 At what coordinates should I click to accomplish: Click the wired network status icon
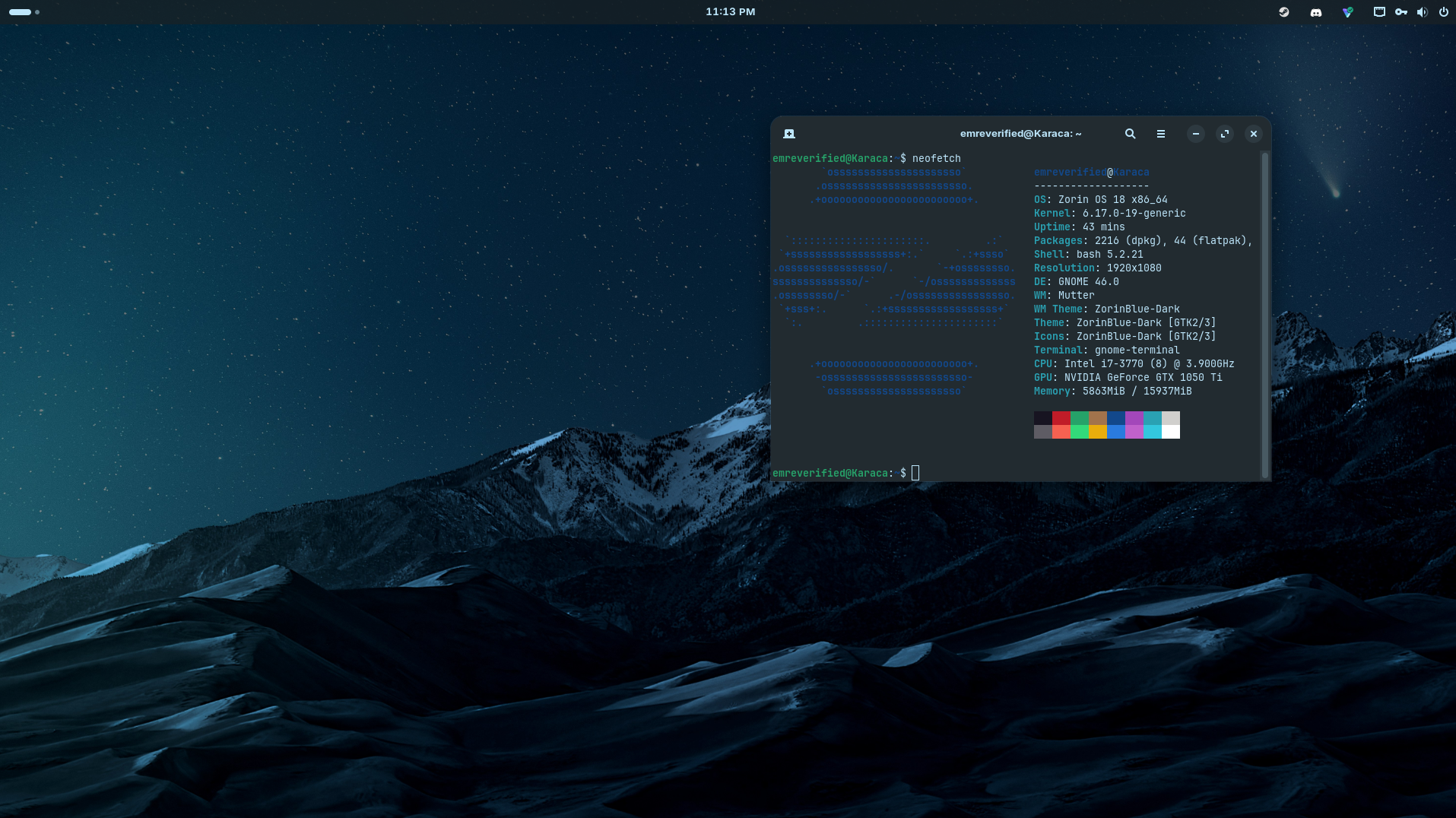pyautogui.click(x=1379, y=12)
